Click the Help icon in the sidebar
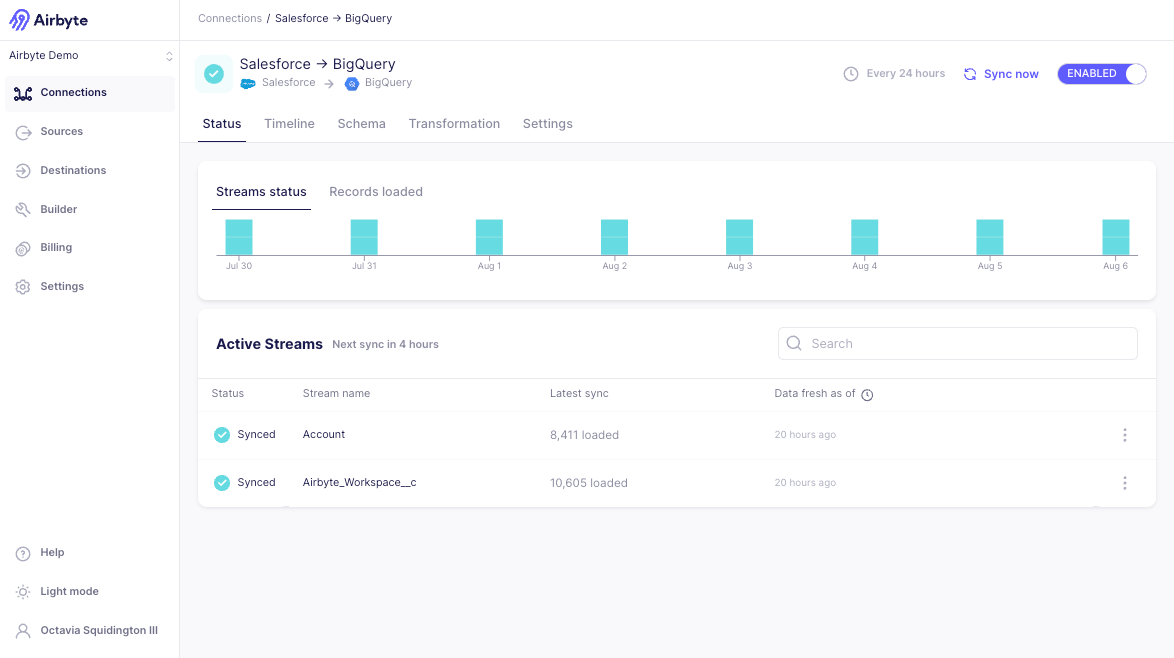The width and height of the screenshot is (1174, 658). click(23, 553)
